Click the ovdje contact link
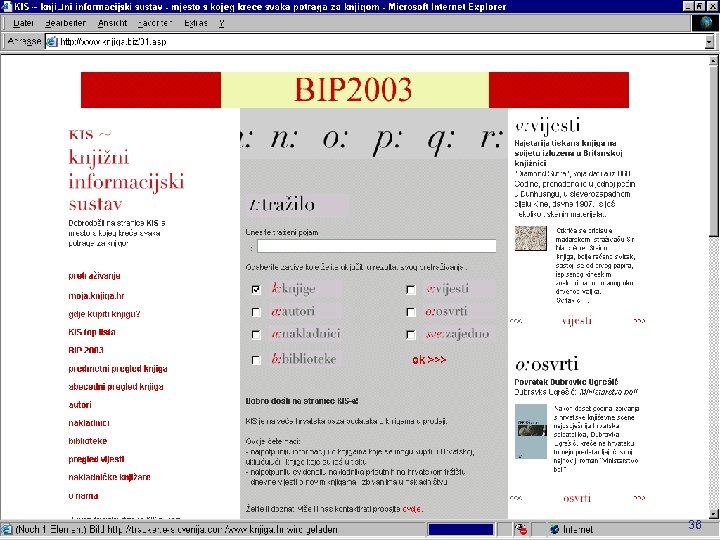720x540 pixels. [411, 509]
